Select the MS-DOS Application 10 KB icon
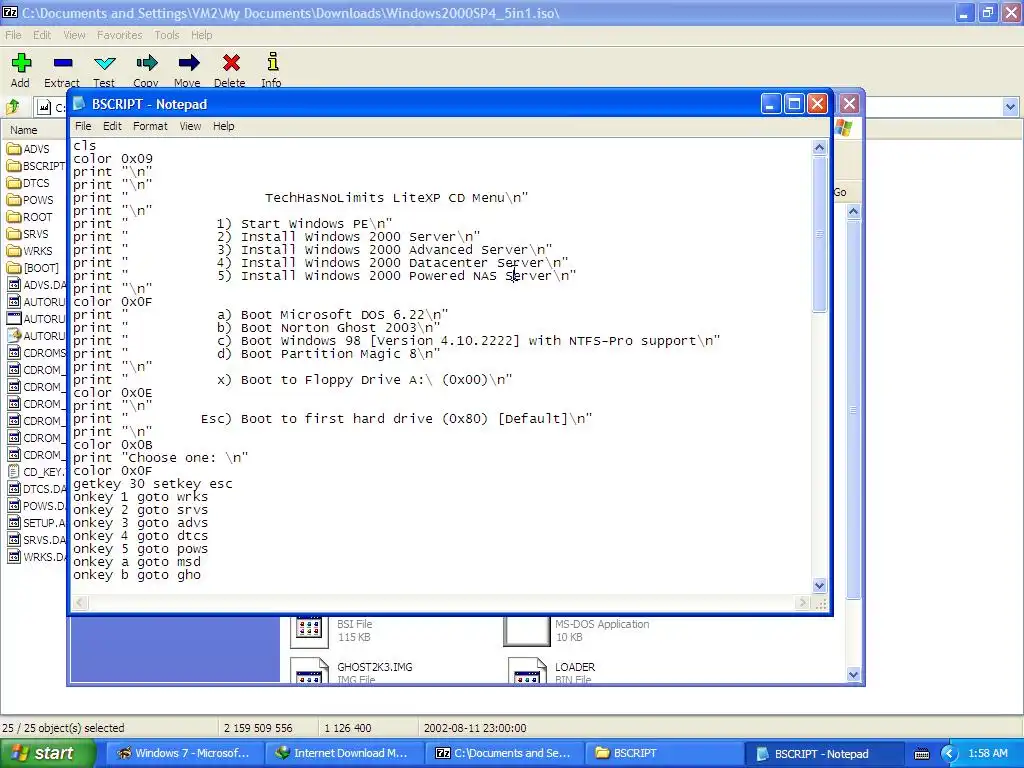Screen dimensions: 1024x768 (526, 631)
